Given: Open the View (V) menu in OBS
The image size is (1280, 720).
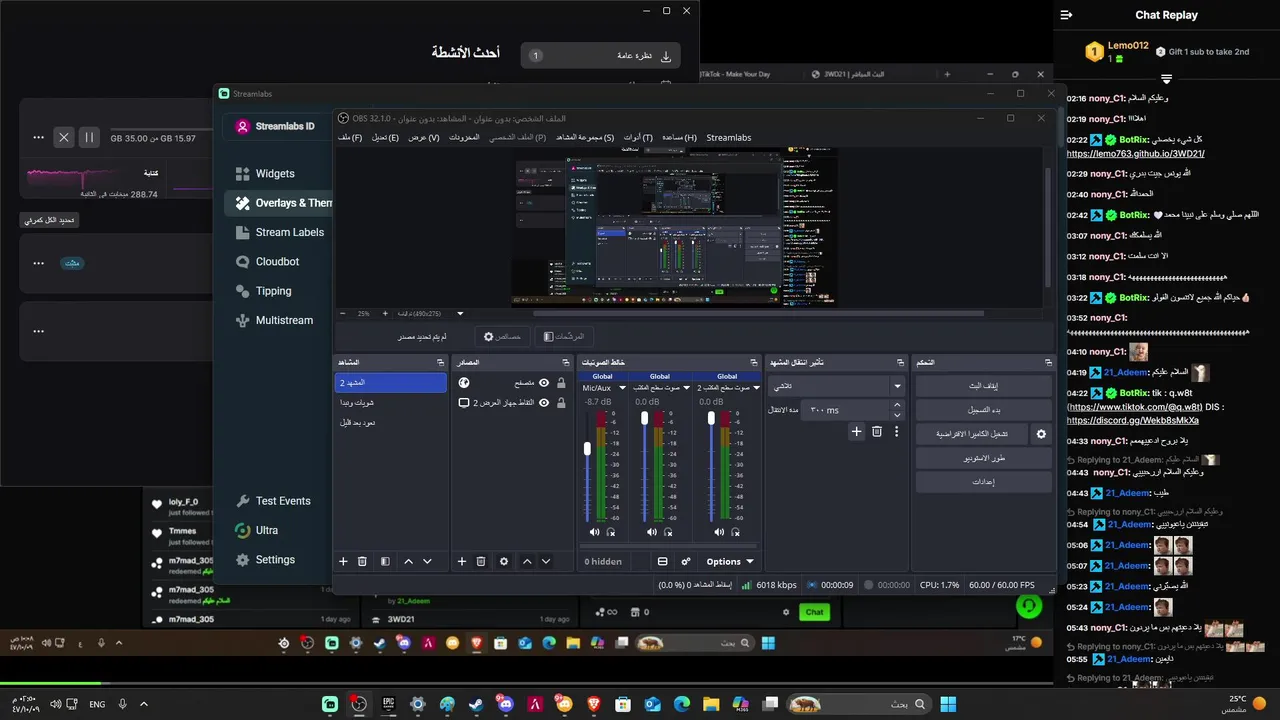Looking at the screenshot, I should click(423, 138).
